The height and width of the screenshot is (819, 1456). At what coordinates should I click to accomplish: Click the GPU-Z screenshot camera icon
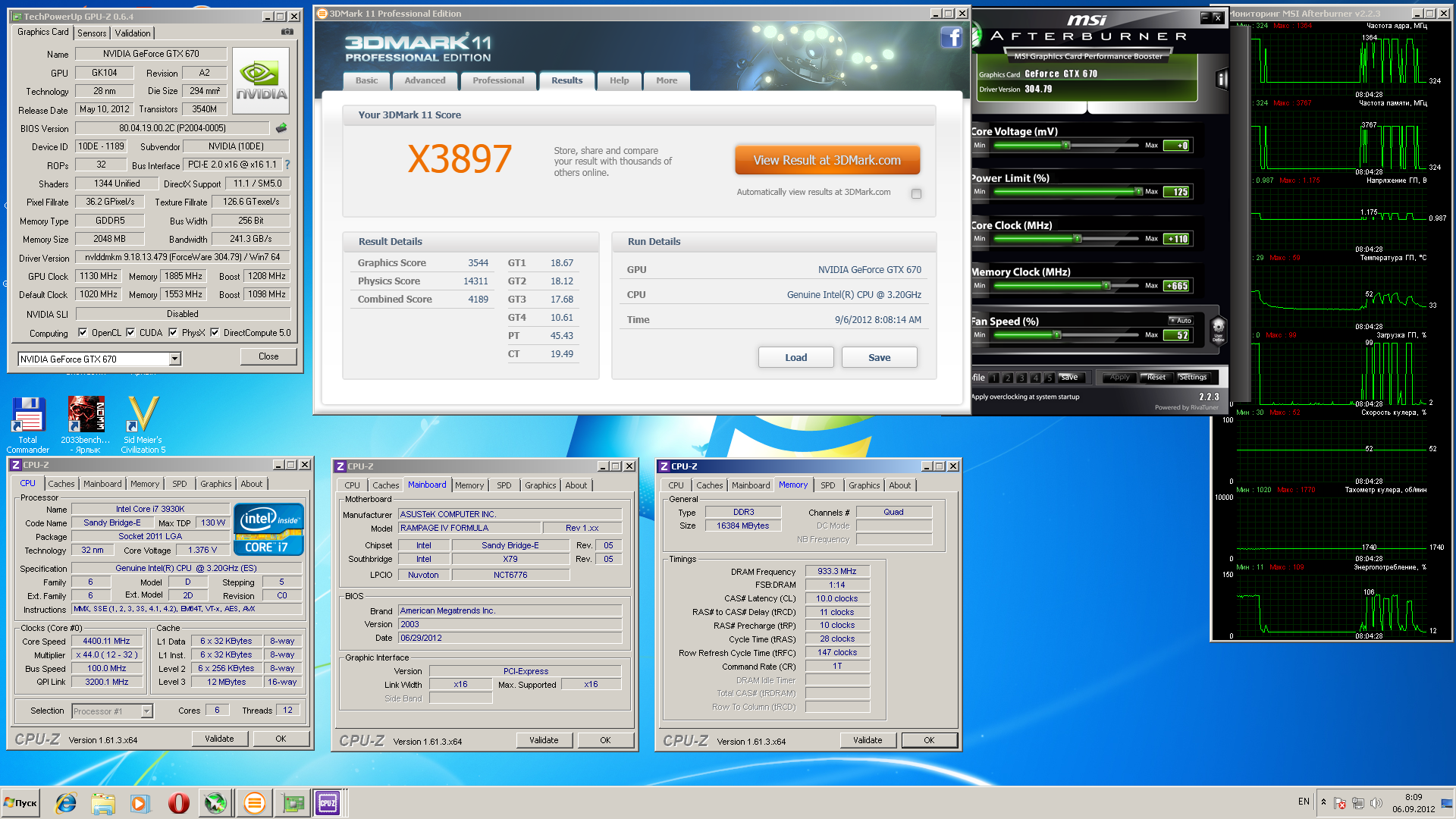point(287,32)
